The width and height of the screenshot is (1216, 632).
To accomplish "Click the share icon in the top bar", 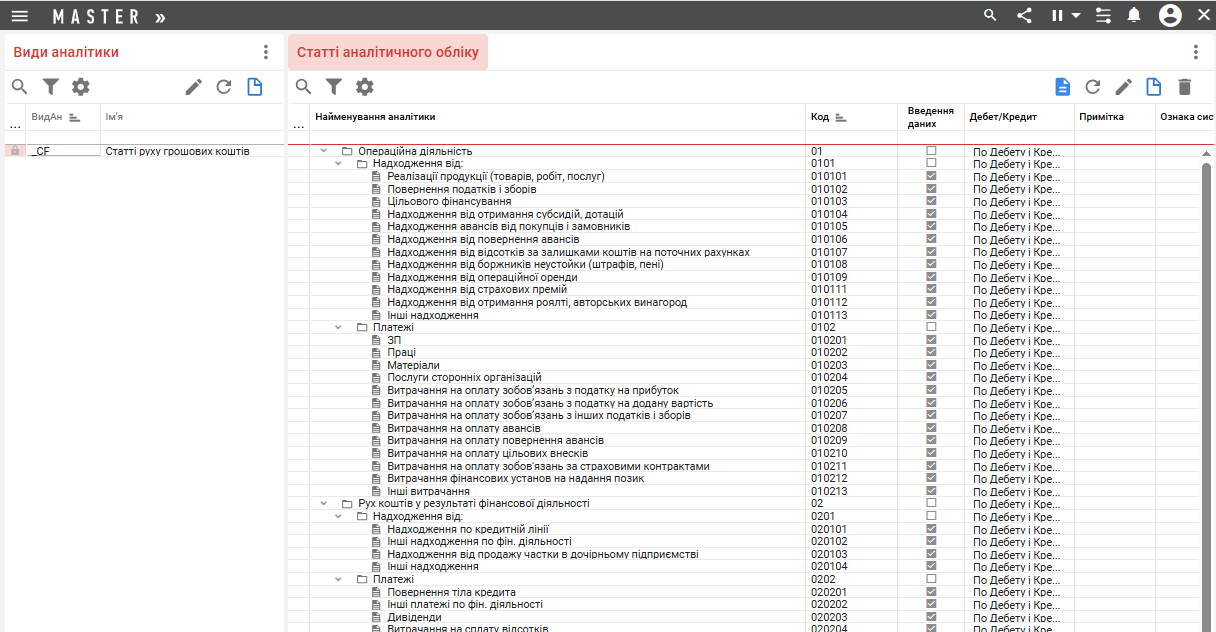I will click(x=1024, y=15).
